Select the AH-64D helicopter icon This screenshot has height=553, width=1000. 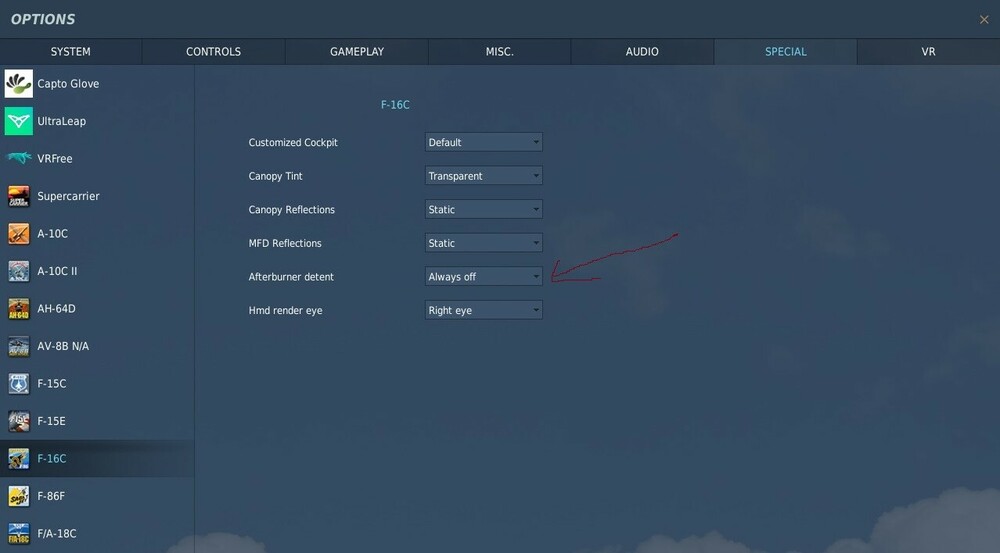(18, 309)
